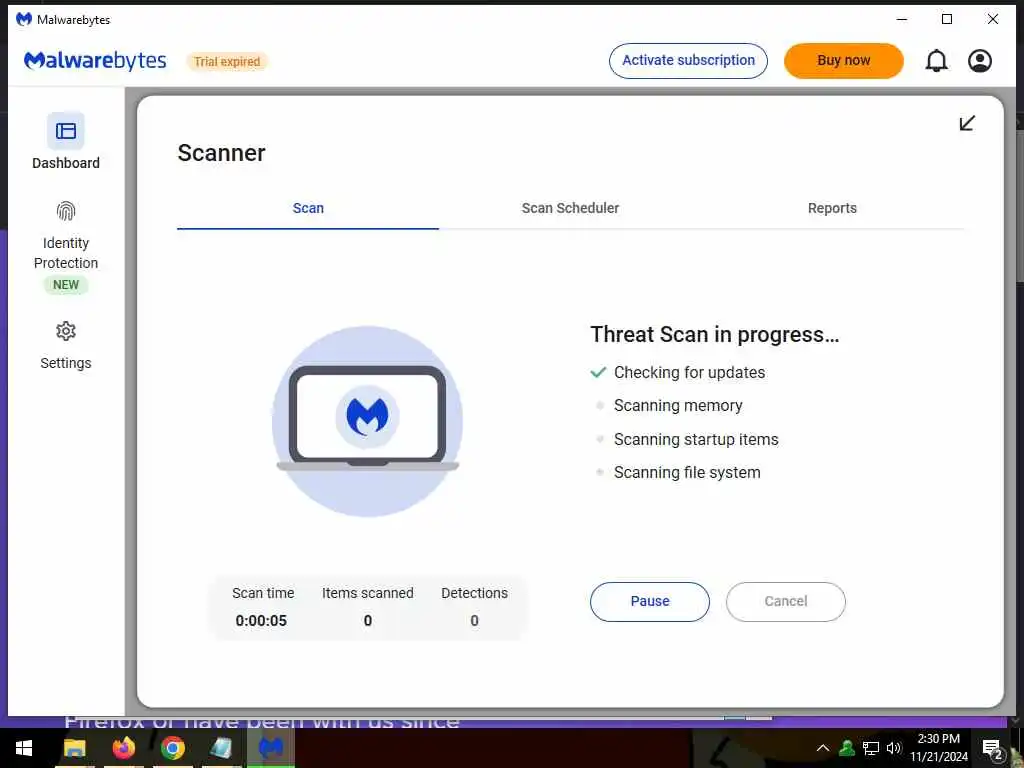Click the green user tray icon
This screenshot has width=1024, height=768.
pyautogui.click(x=847, y=748)
